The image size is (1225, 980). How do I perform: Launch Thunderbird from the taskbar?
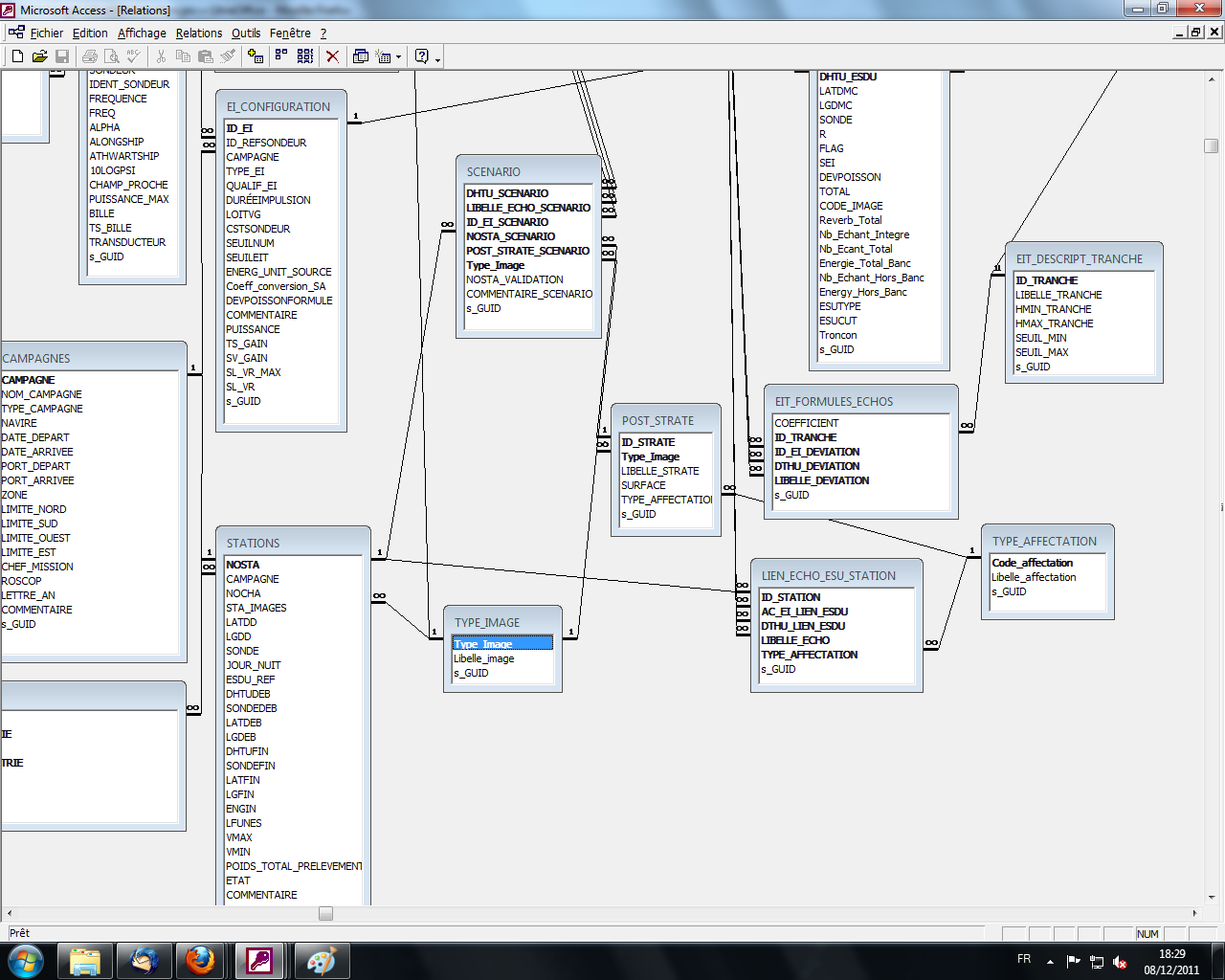click(145, 961)
